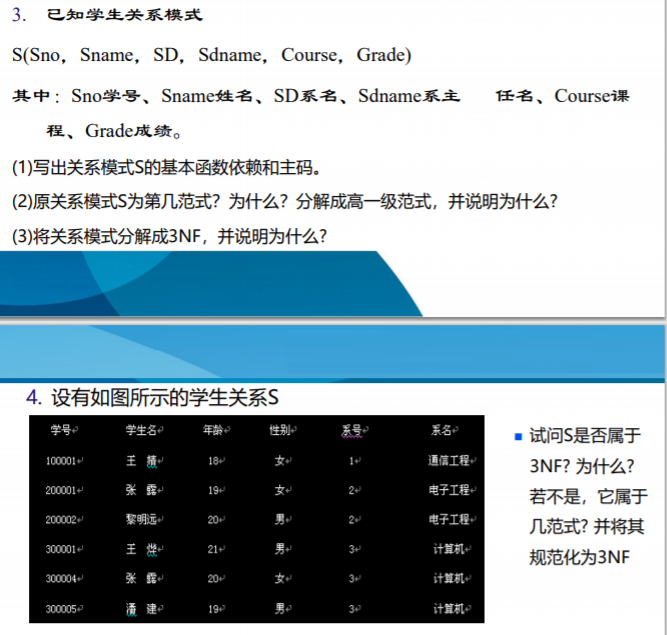667x635 pixels.
Task: Click the heading '4. 设有如图所示的学生关系S'
Action: coord(152,398)
